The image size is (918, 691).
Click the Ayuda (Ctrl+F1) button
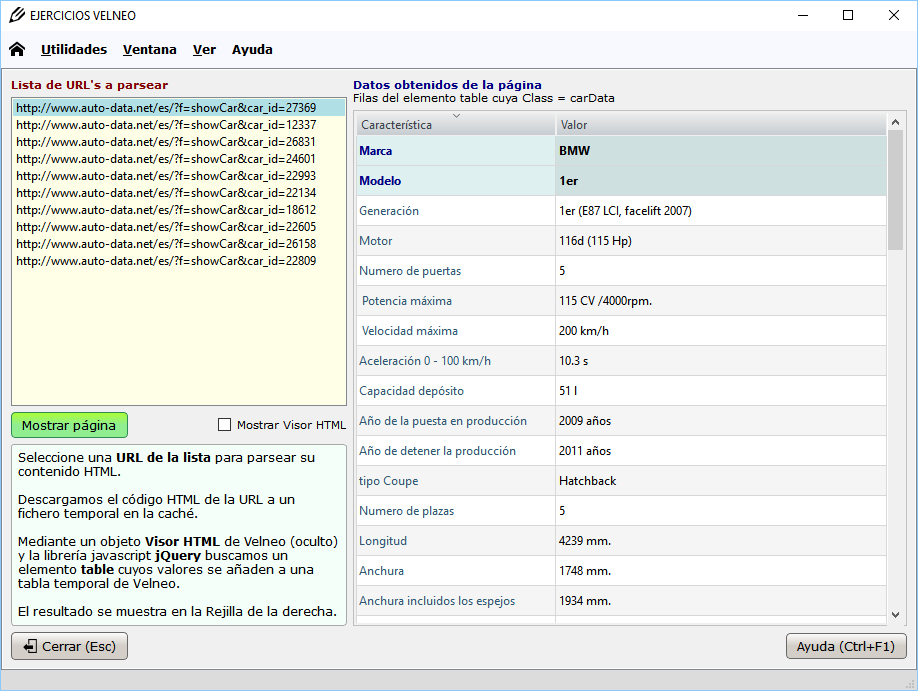[846, 646]
